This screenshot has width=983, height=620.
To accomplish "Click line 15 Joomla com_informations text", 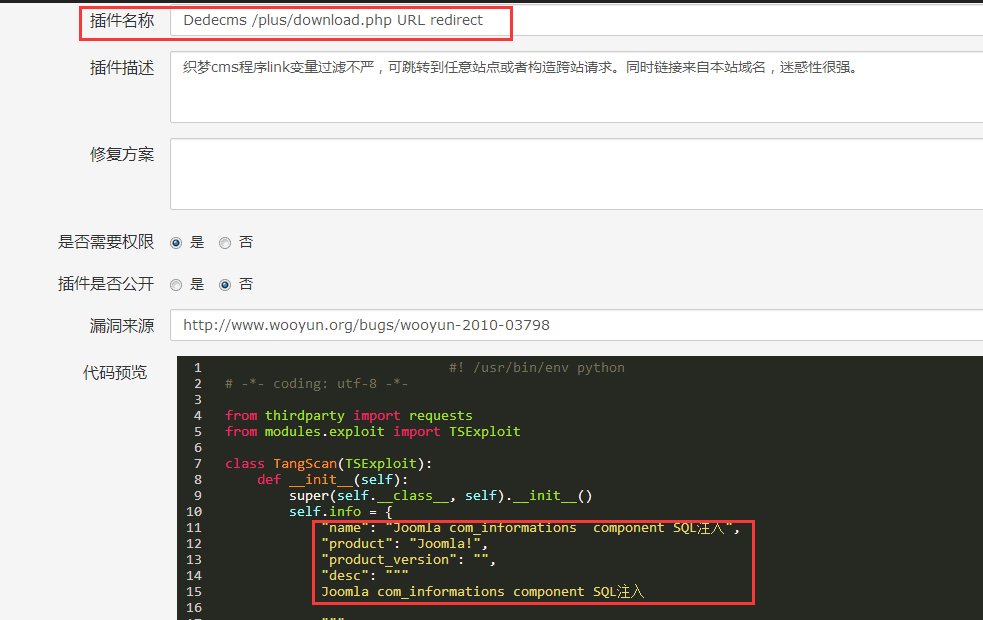I will (x=482, y=592).
